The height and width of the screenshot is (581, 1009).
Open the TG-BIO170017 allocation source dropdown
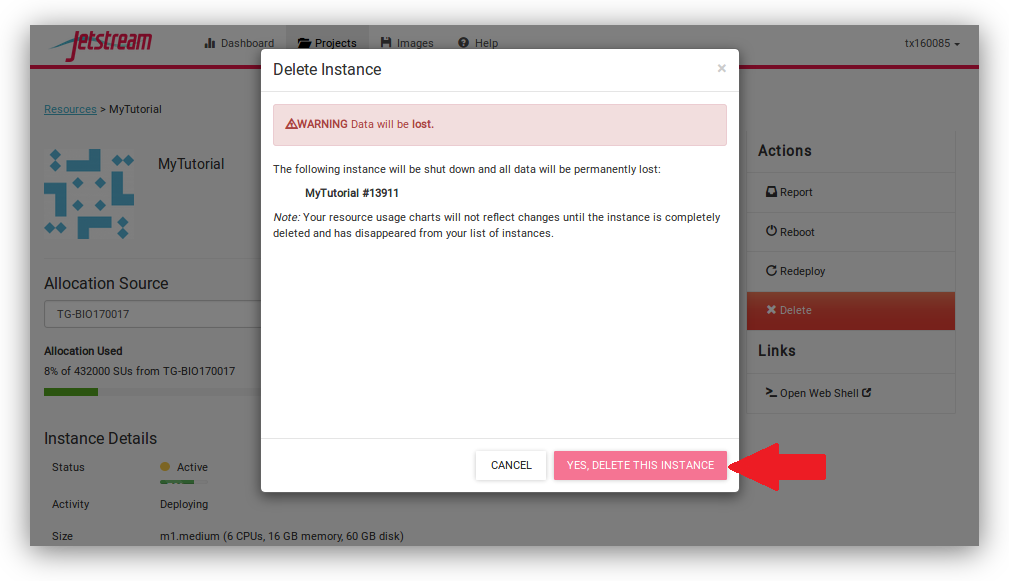[150, 314]
